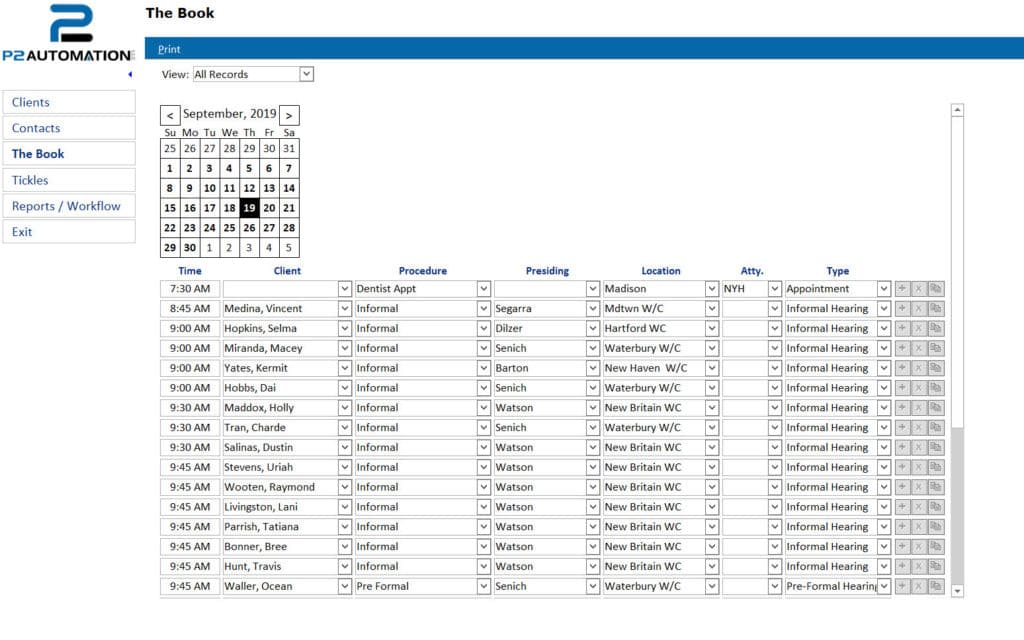Go to Contacts in the sidebar
The image size is (1024, 640).
pos(69,128)
